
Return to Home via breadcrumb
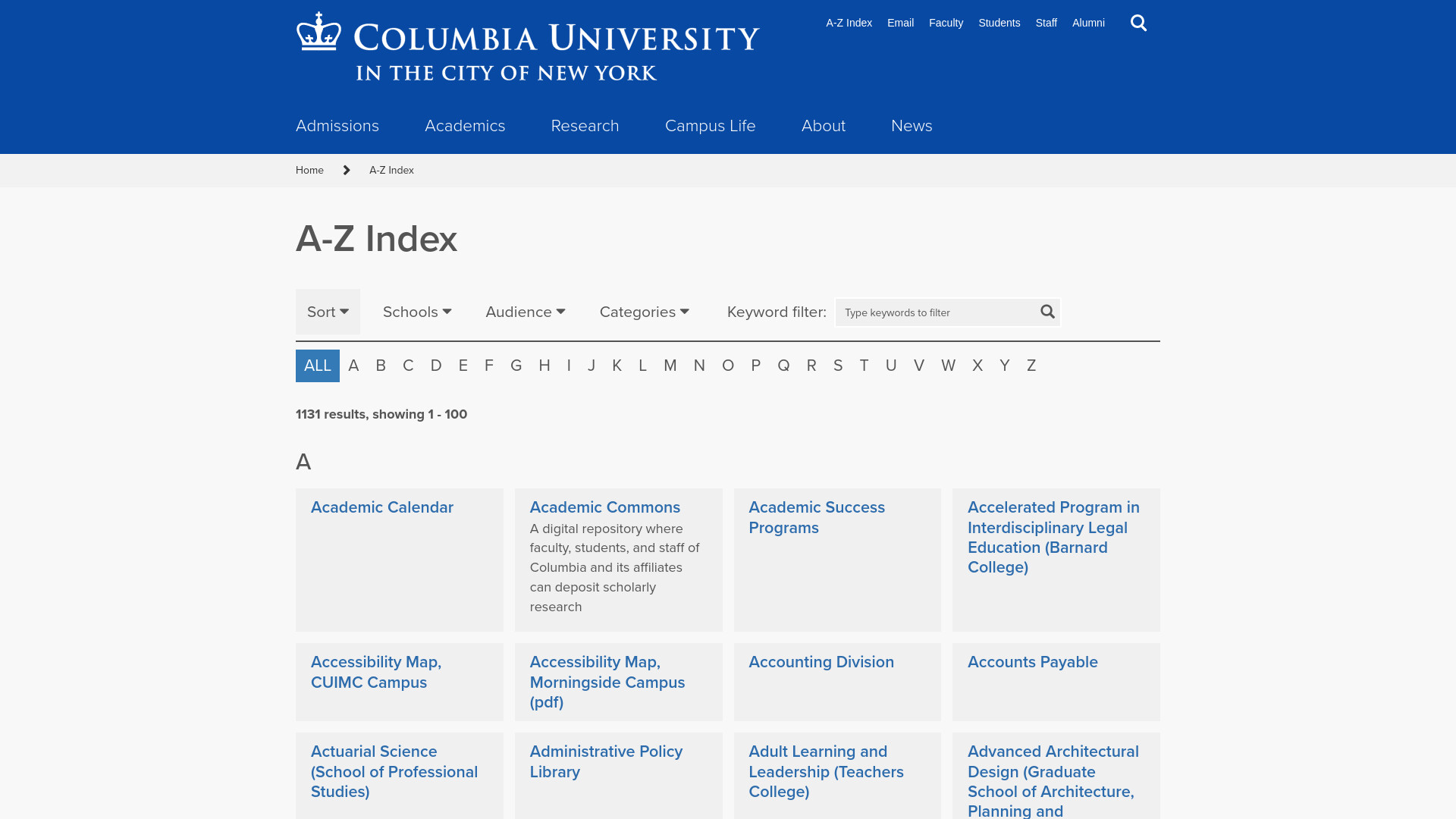pos(309,170)
